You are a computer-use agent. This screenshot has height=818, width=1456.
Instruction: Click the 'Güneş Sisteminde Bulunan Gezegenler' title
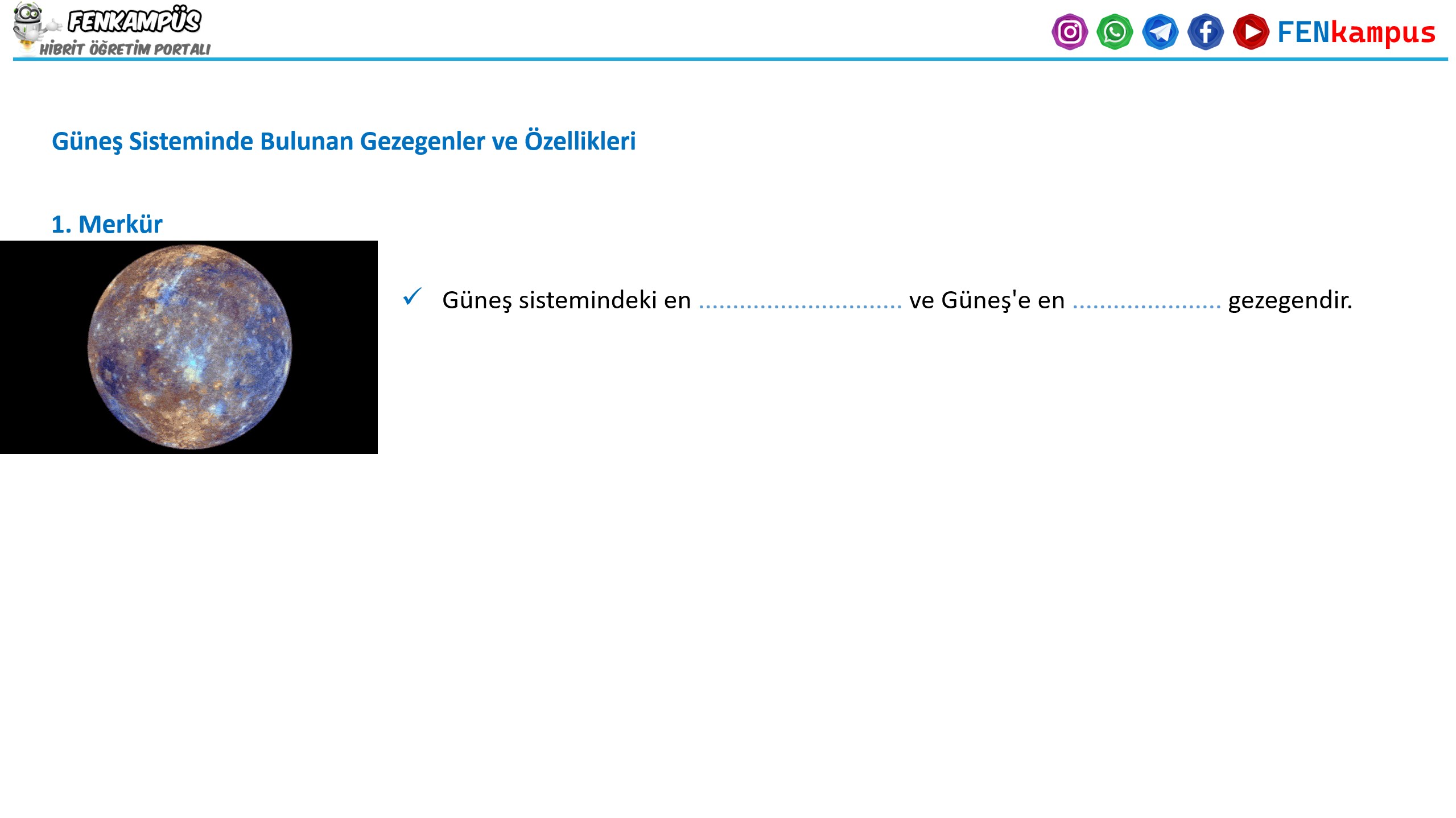coord(343,141)
